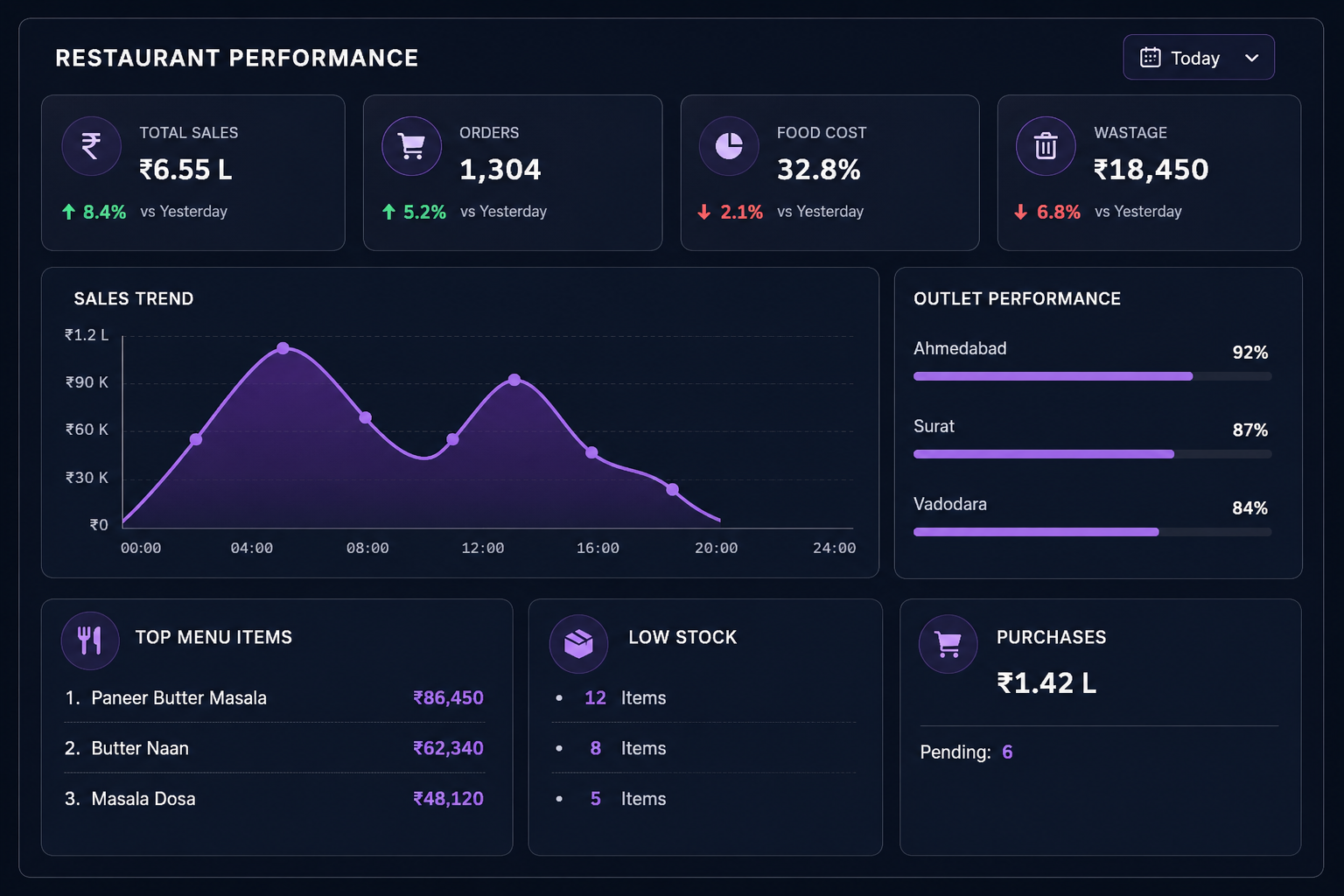Image resolution: width=1344 pixels, height=896 pixels.
Task: Open the 12 Items low stock row
Action: [x=703, y=698]
